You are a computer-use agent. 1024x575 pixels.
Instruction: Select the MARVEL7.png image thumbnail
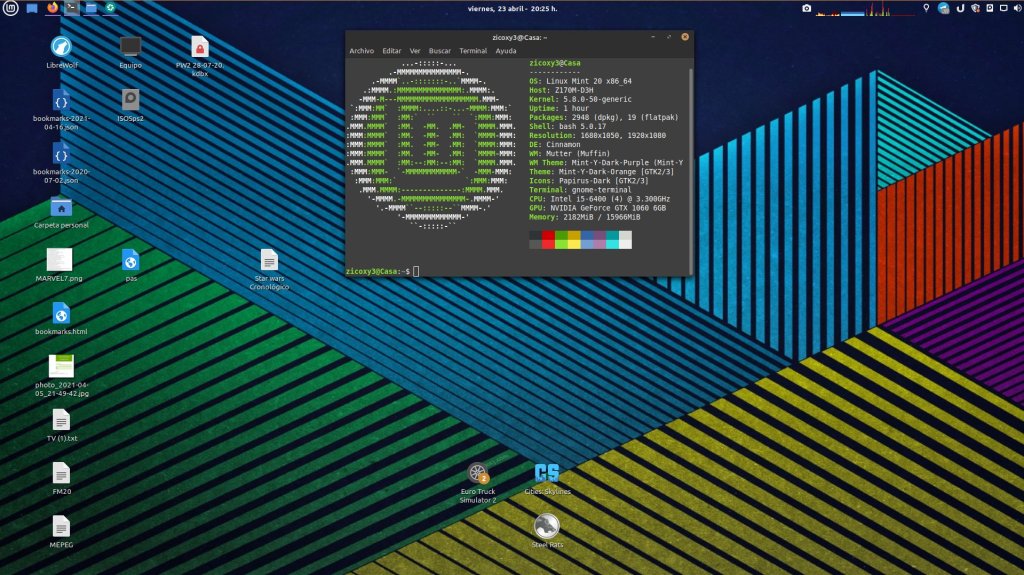click(x=60, y=260)
